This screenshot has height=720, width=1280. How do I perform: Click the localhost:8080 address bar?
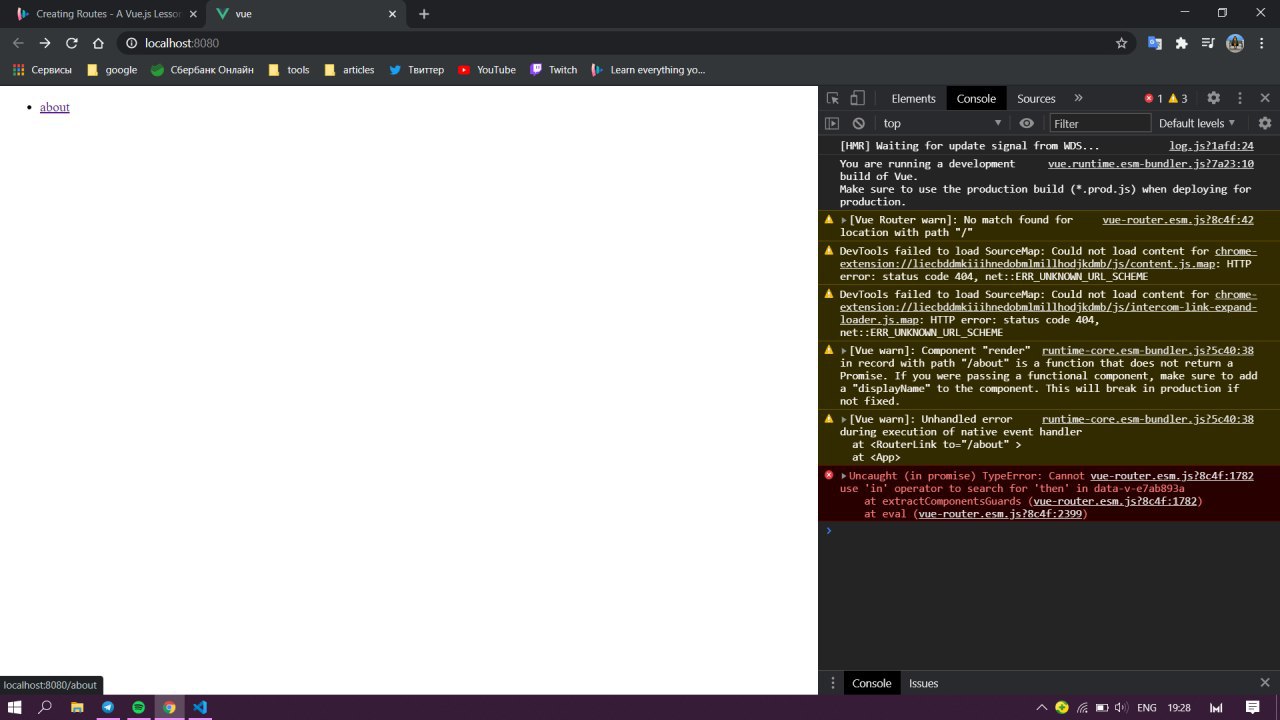[x=625, y=43]
